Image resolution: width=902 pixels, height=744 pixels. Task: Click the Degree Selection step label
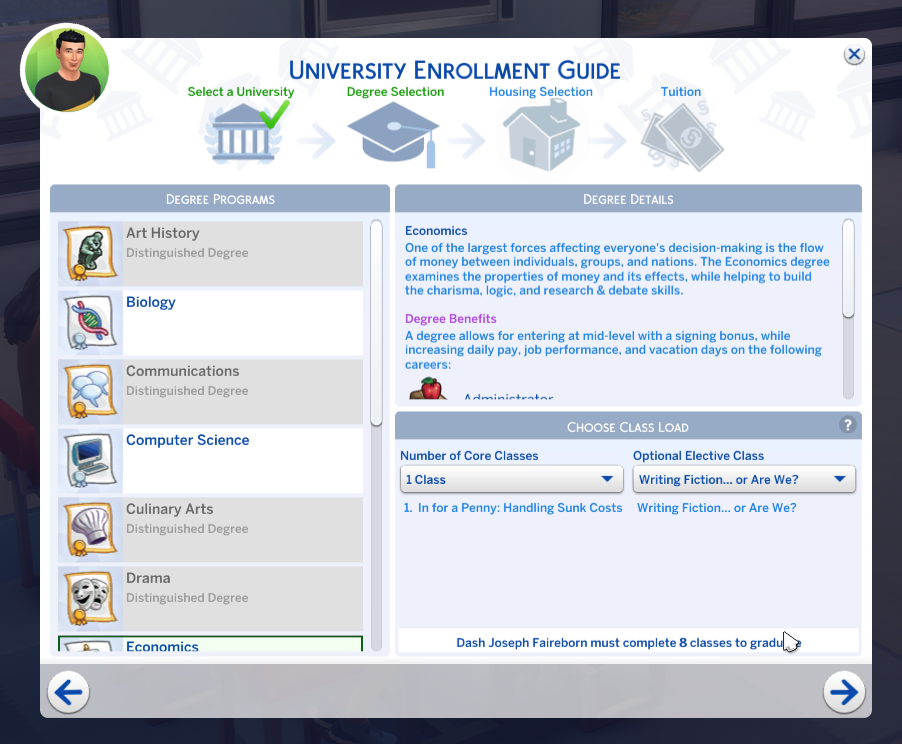pos(395,92)
